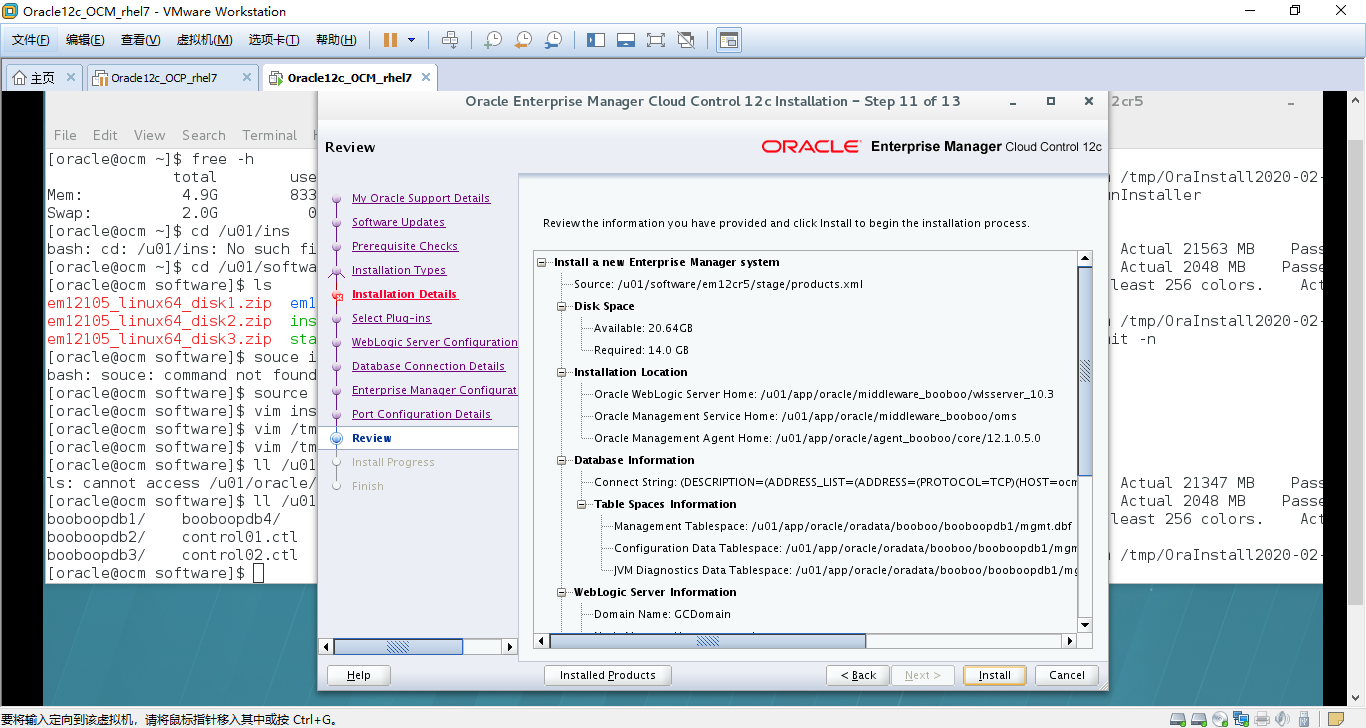Image resolution: width=1366 pixels, height=728 pixels.
Task: Go to WebLogic Server Configuration step
Action: pos(435,342)
